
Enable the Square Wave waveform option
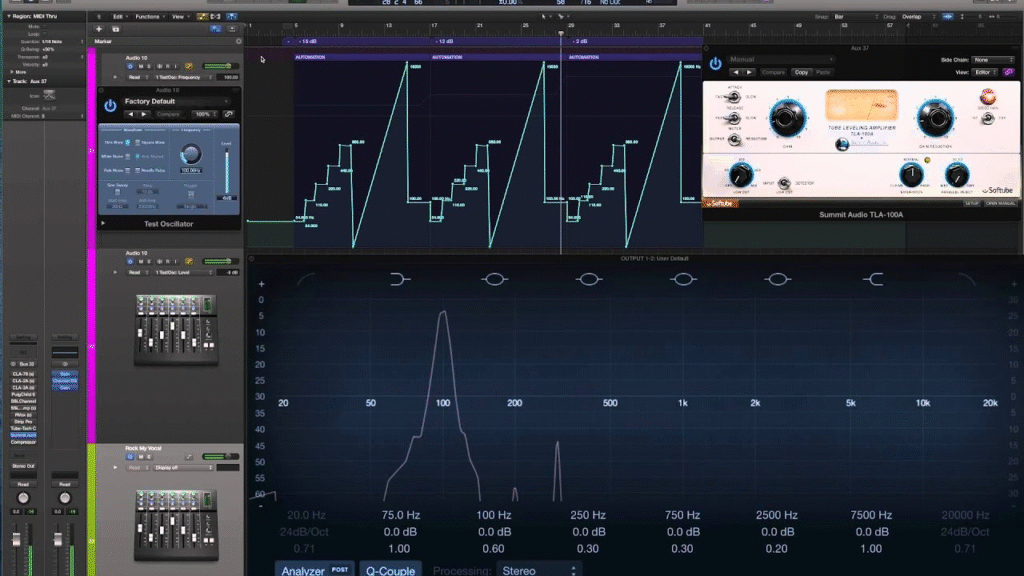tap(138, 143)
